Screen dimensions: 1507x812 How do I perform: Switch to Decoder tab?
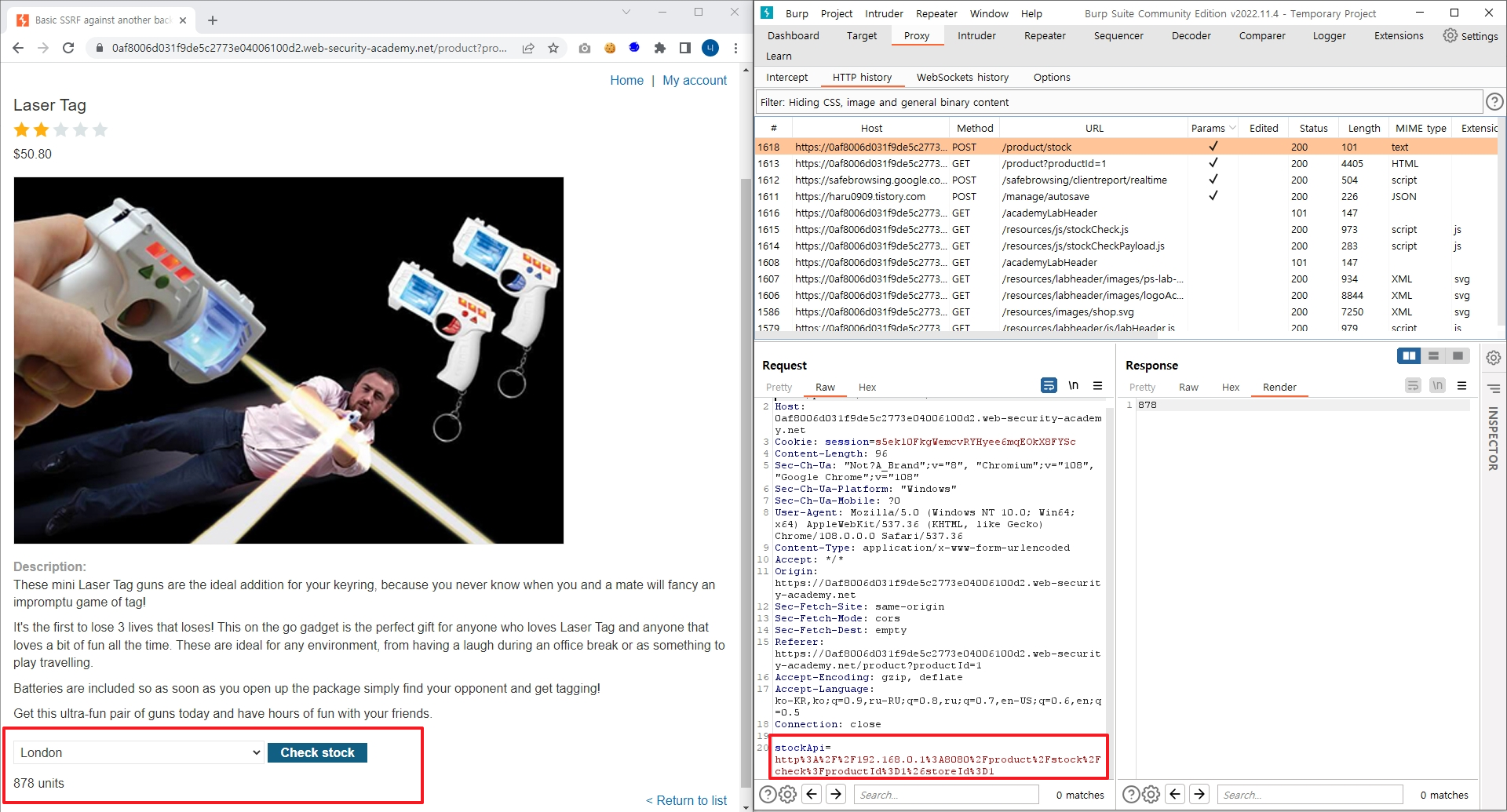[1191, 35]
